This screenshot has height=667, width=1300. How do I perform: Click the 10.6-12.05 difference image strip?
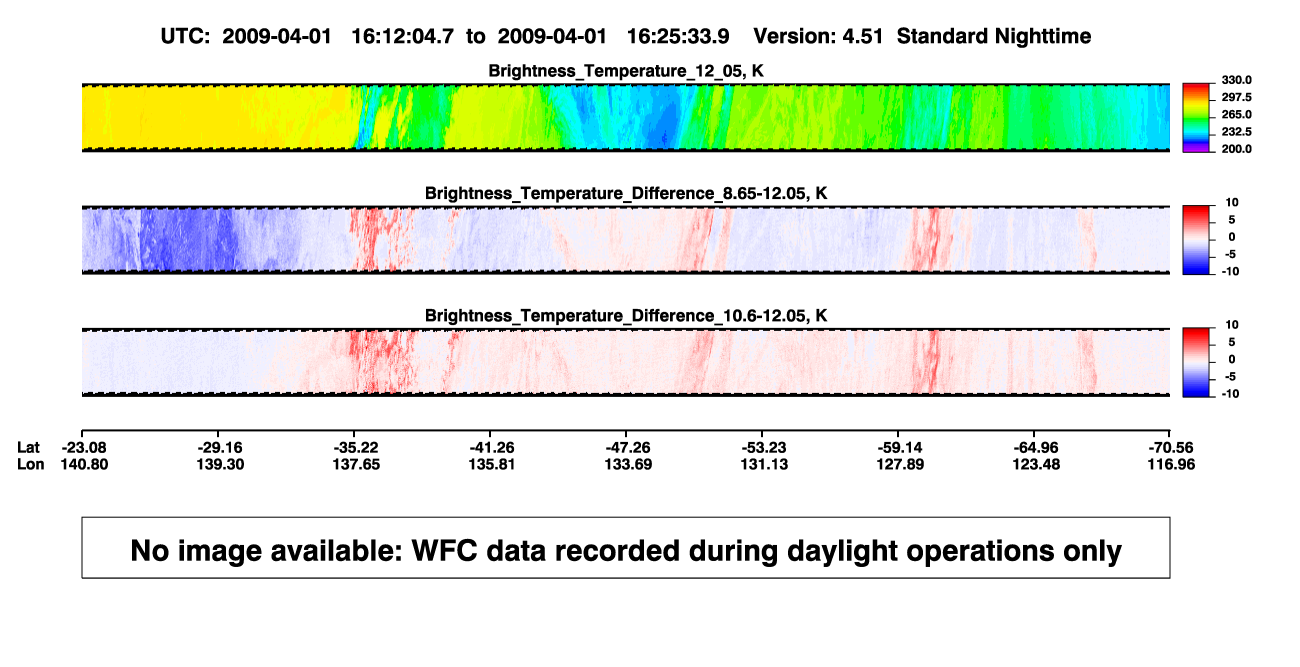(x=626, y=361)
